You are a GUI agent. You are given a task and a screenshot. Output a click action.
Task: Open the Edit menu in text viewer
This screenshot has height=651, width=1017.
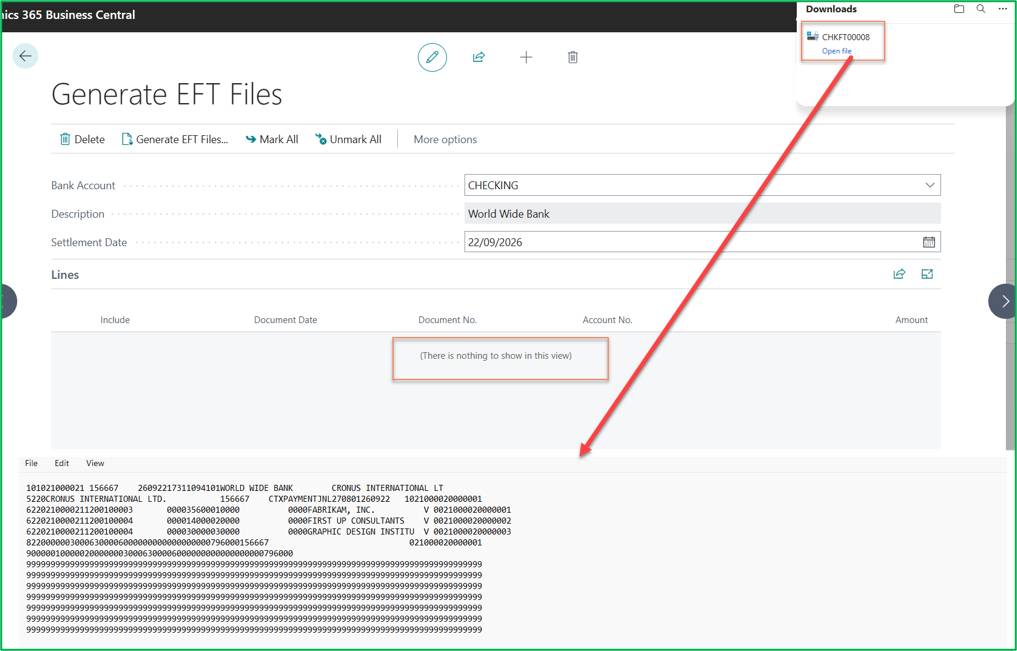(62, 463)
